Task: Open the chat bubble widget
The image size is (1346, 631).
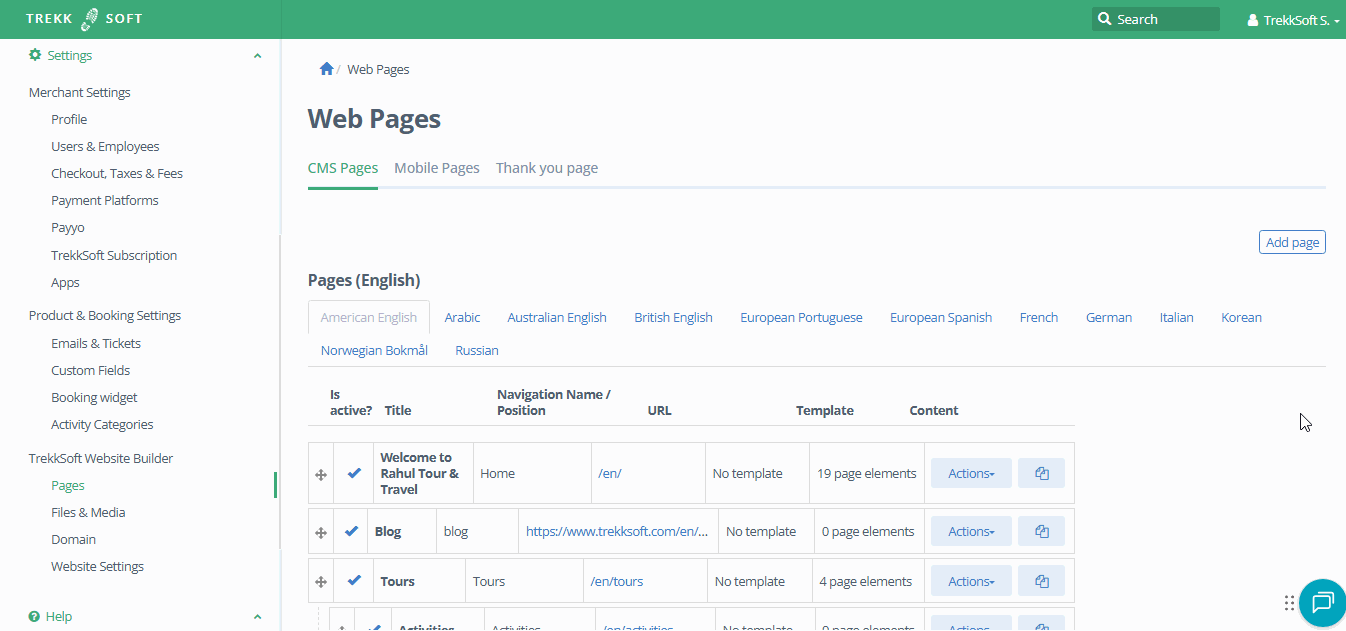Action: 1322,602
